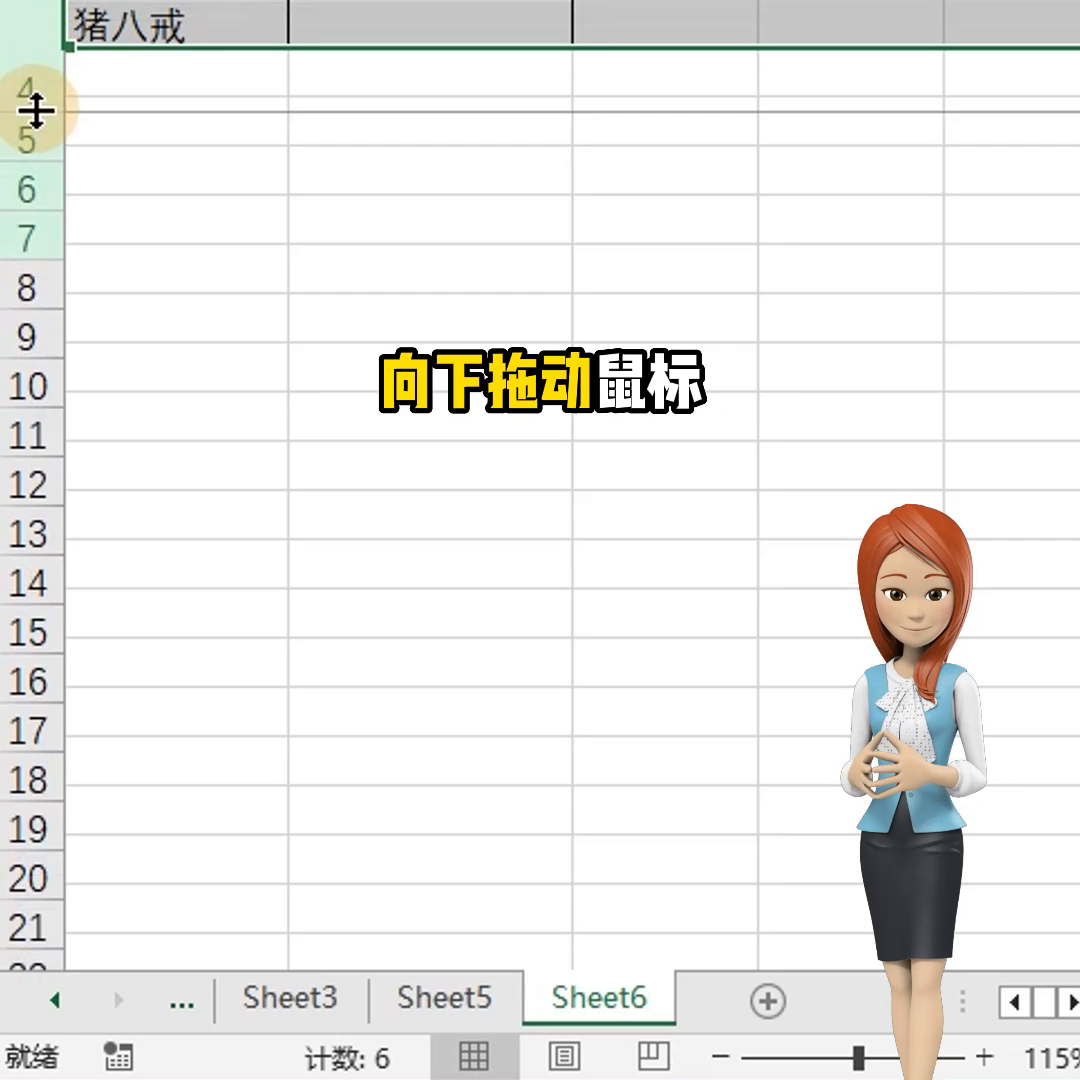The image size is (1080, 1080).
Task: Switch to Page Layout view
Action: click(564, 1056)
